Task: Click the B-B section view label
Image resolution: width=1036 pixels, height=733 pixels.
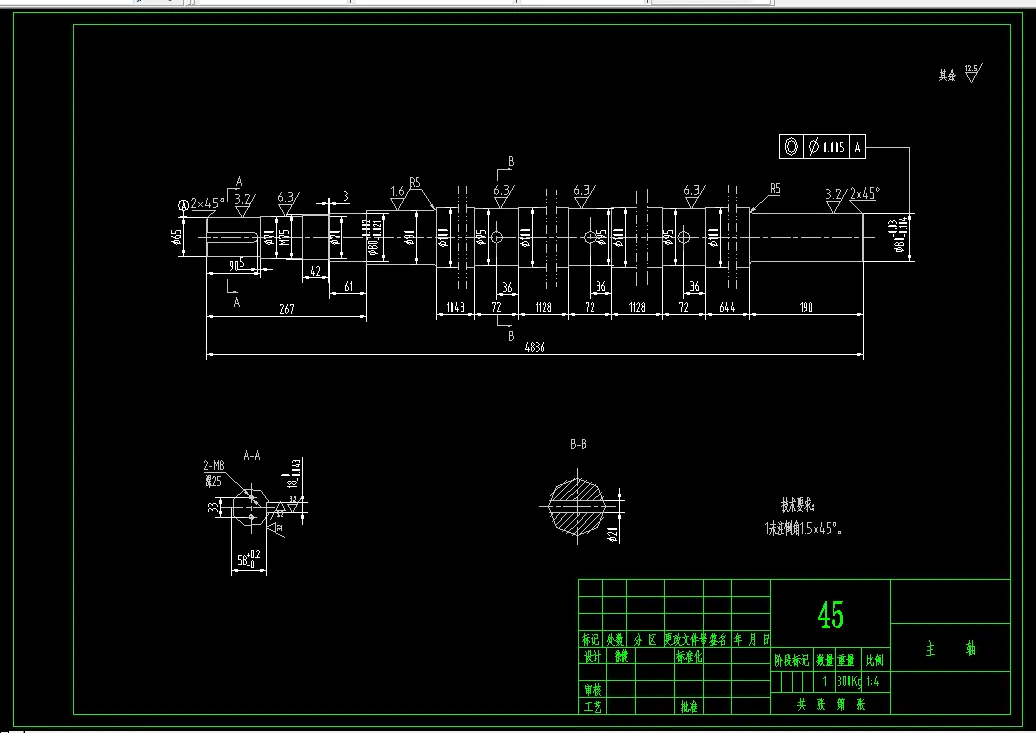Action: tap(578, 445)
